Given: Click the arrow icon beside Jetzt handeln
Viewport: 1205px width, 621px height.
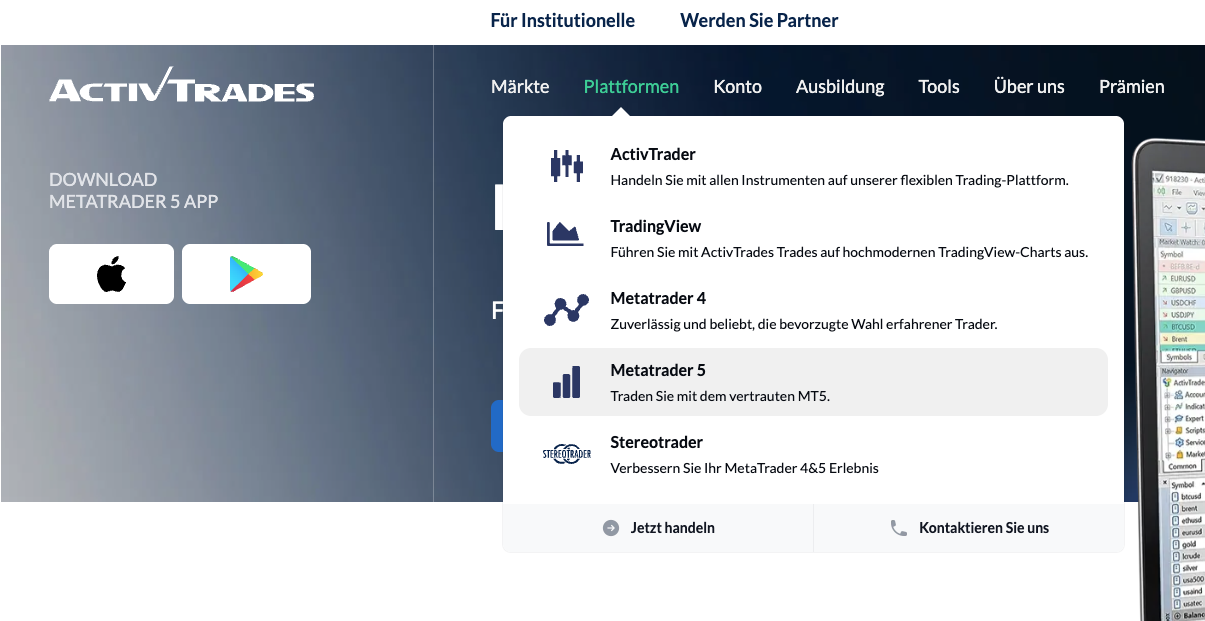Looking at the screenshot, I should (x=611, y=528).
